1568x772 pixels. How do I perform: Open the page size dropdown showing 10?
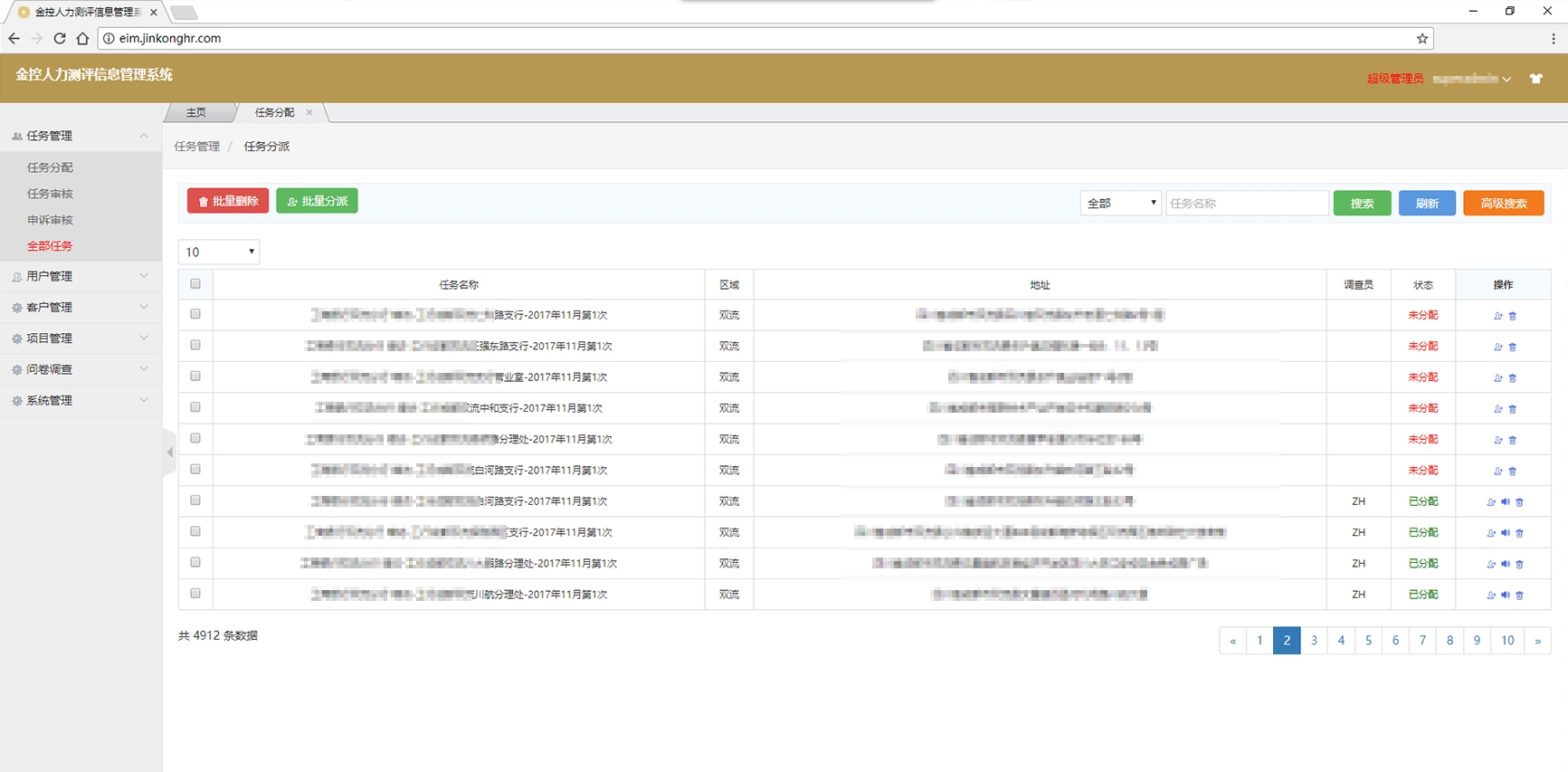219,252
